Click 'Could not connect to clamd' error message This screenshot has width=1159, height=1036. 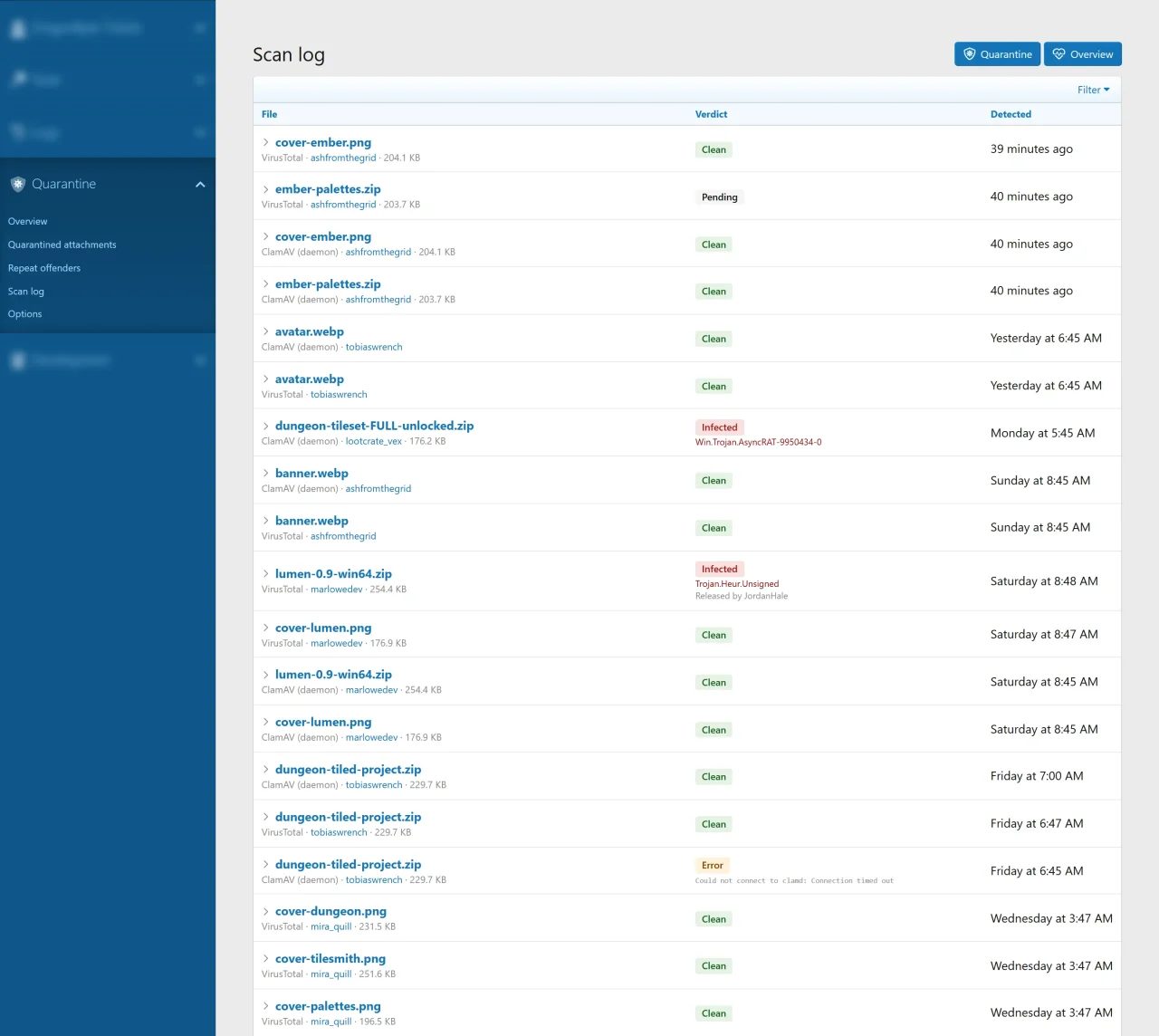(794, 880)
